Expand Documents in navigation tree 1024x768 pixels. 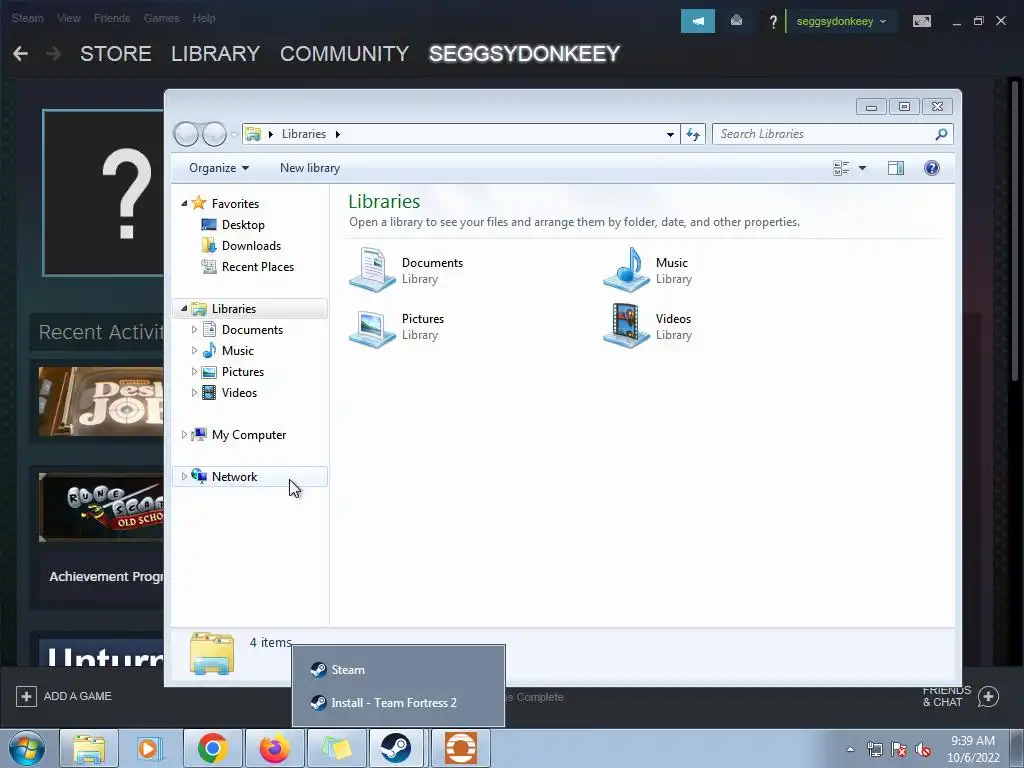coord(194,330)
